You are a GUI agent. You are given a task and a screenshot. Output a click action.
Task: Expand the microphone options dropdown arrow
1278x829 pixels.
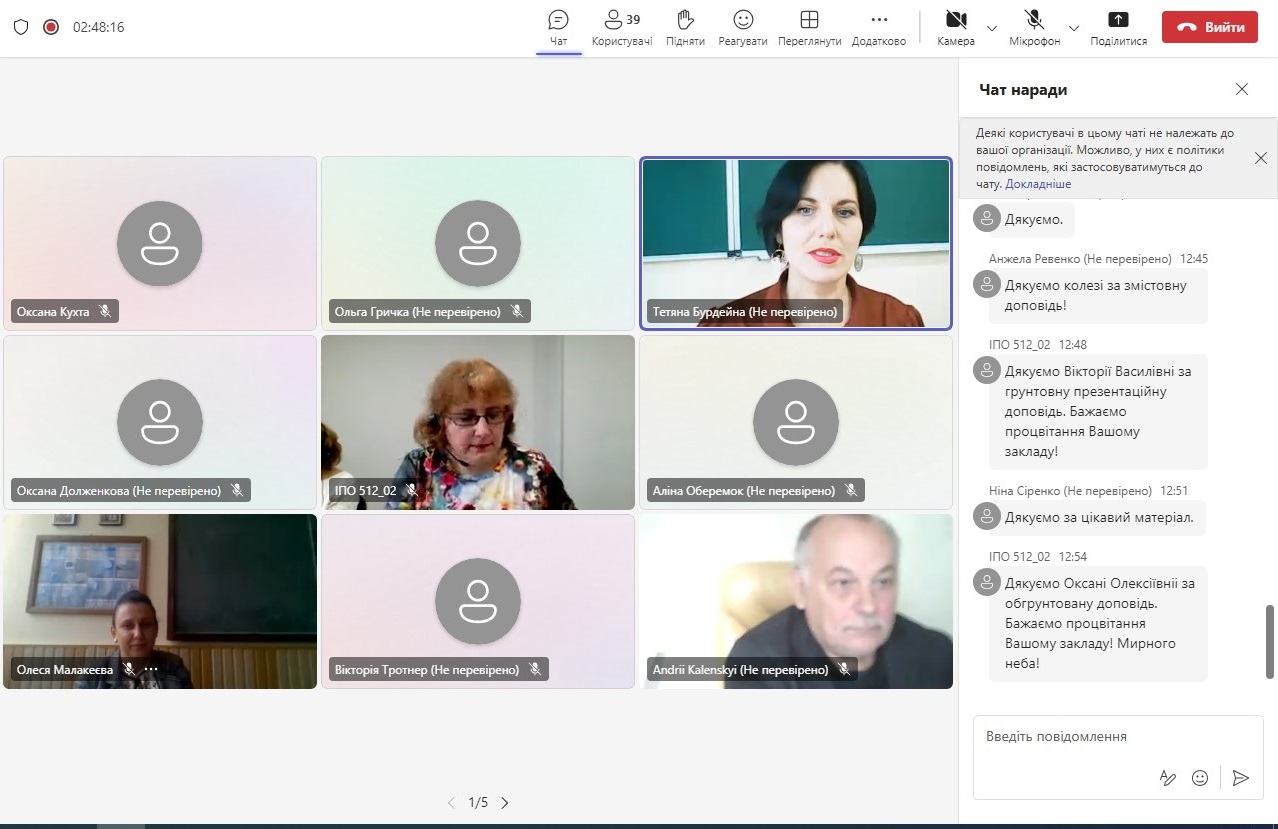coord(1074,28)
